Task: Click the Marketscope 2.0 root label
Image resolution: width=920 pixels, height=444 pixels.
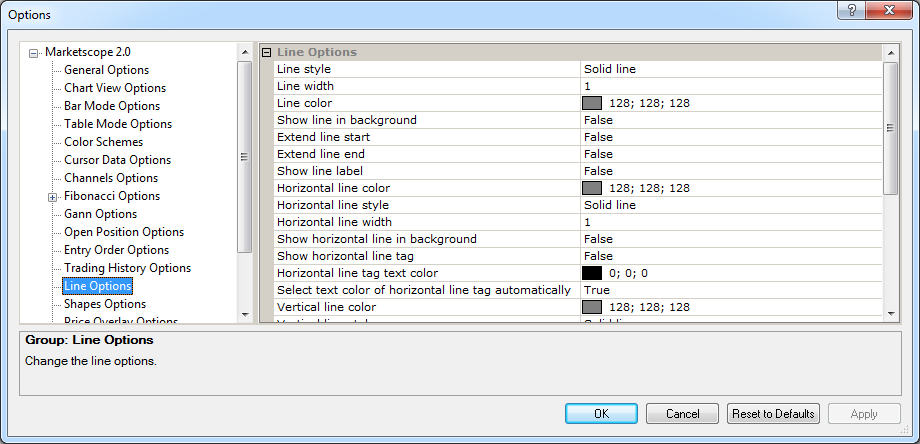Action: coord(87,52)
